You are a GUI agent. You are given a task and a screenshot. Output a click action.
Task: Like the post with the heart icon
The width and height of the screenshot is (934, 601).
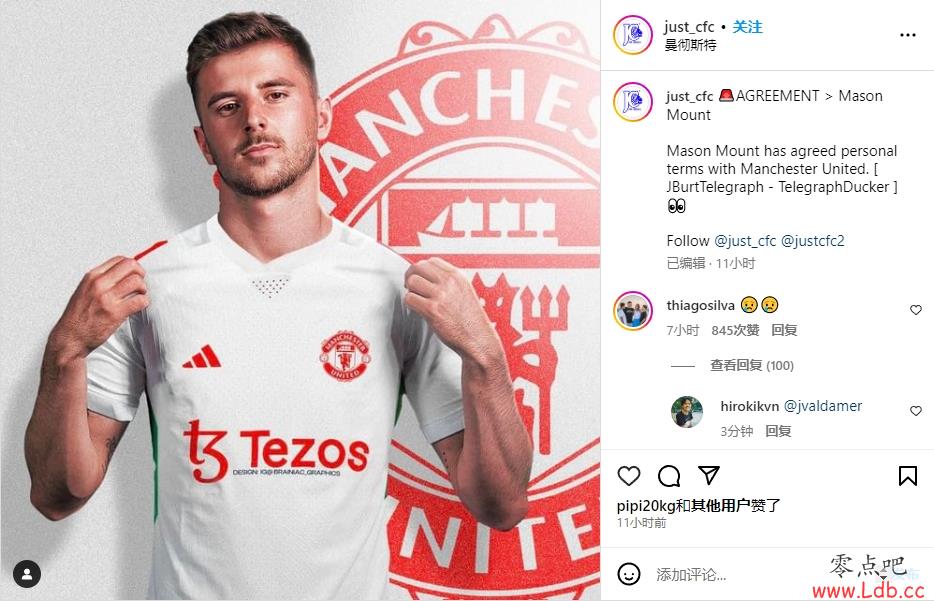coord(628,476)
